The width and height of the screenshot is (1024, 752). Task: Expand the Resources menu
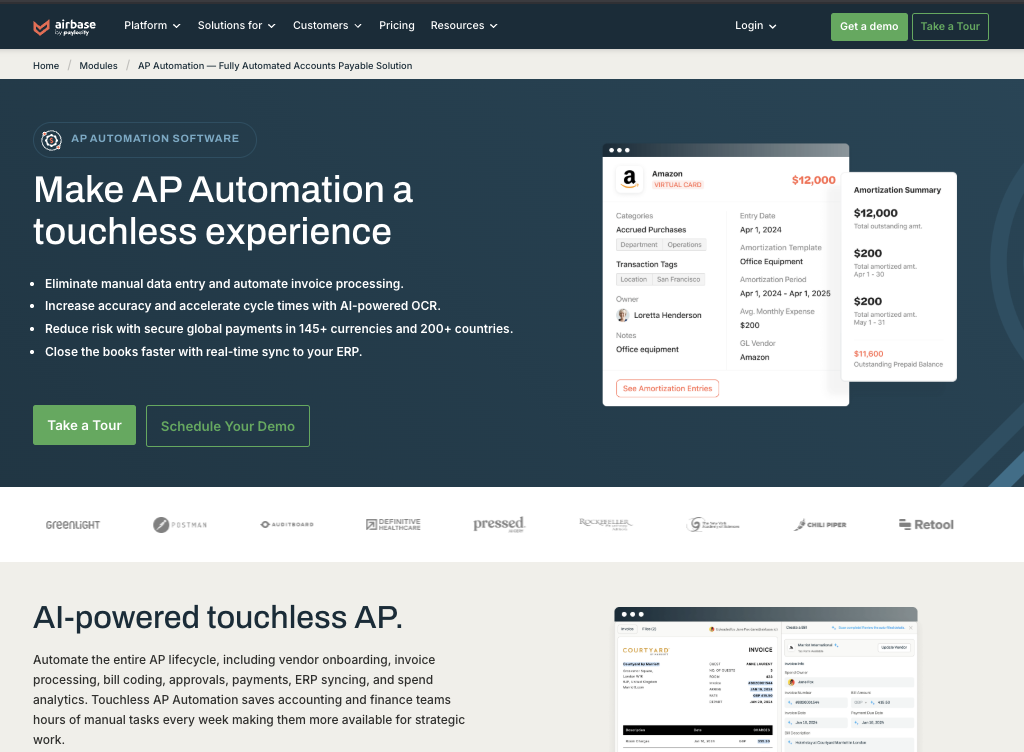tap(464, 25)
